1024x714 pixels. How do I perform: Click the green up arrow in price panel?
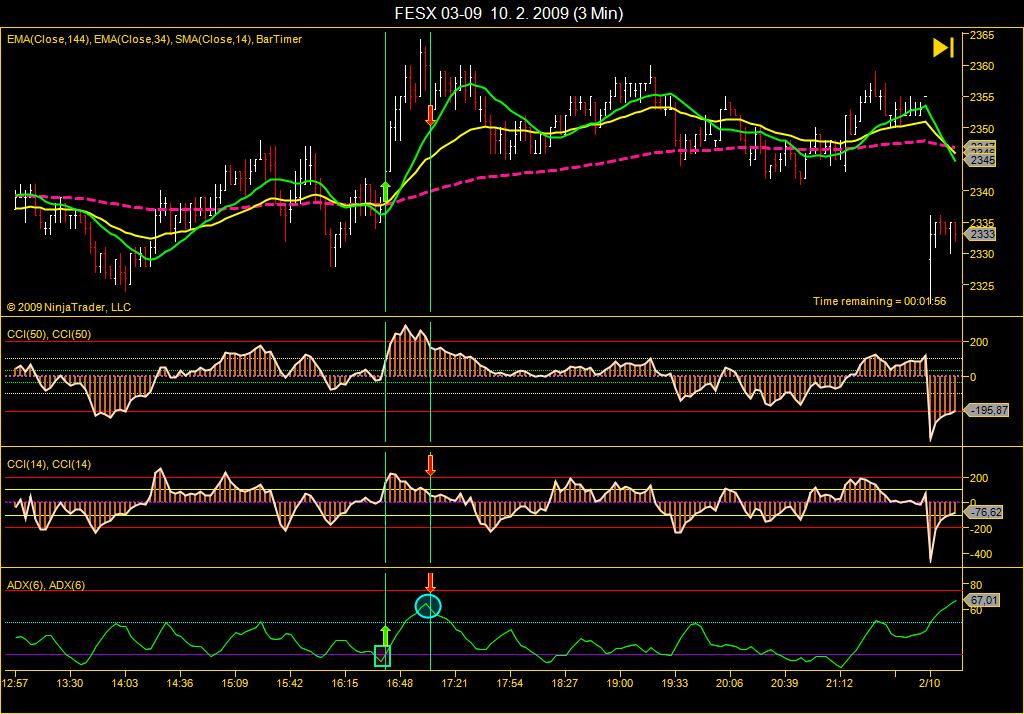click(385, 190)
